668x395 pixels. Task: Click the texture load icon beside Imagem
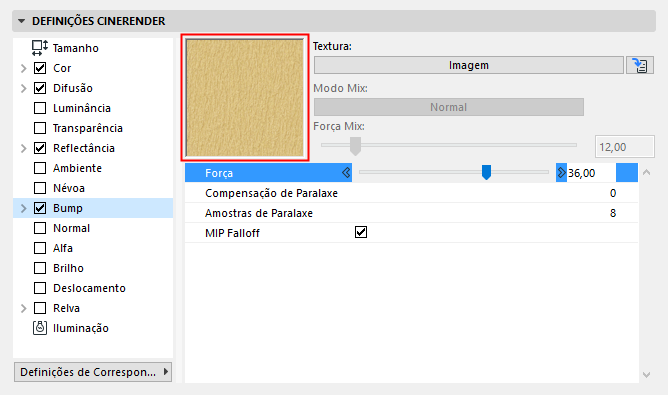[x=639, y=65]
